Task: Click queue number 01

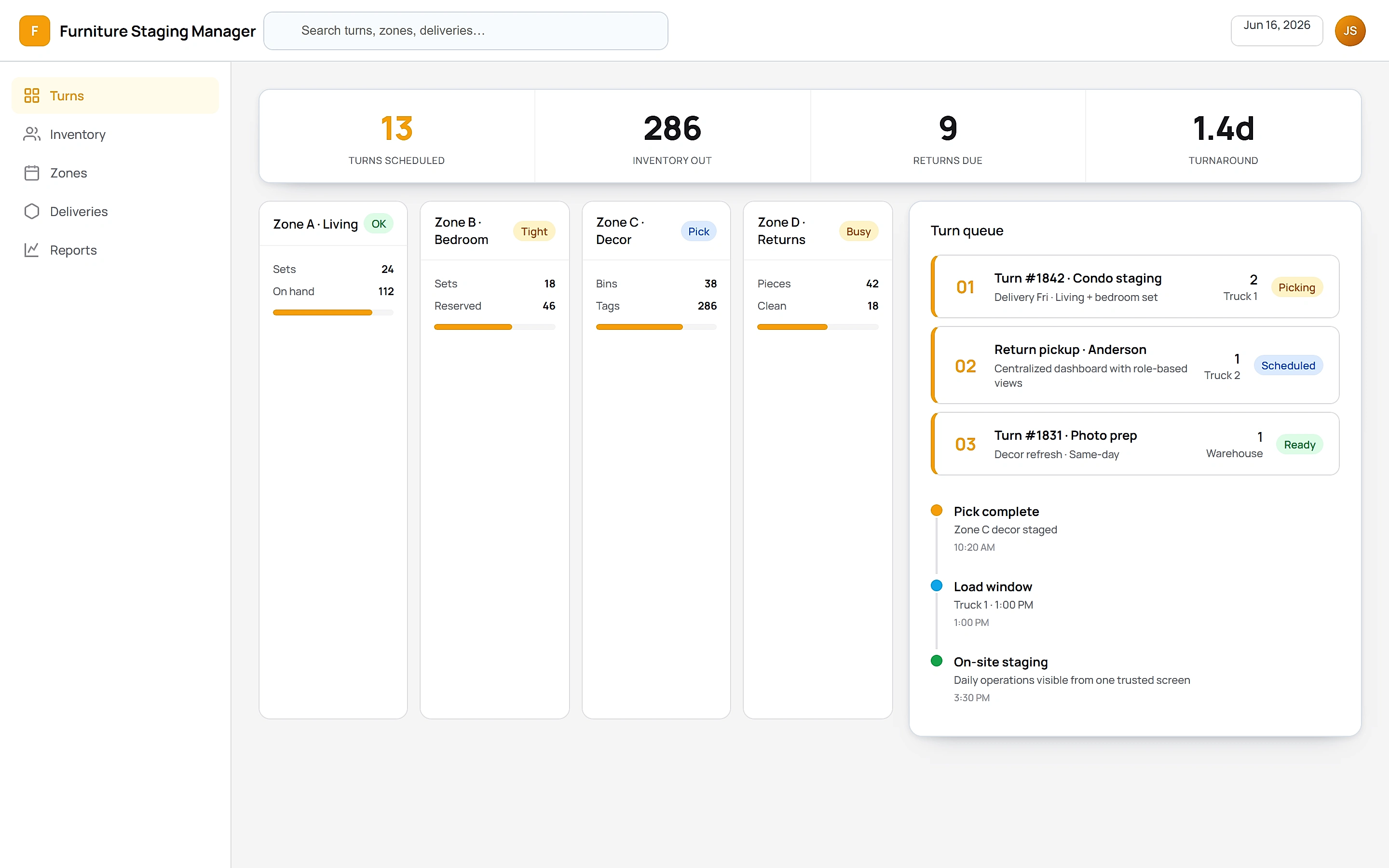Action: [x=966, y=286]
